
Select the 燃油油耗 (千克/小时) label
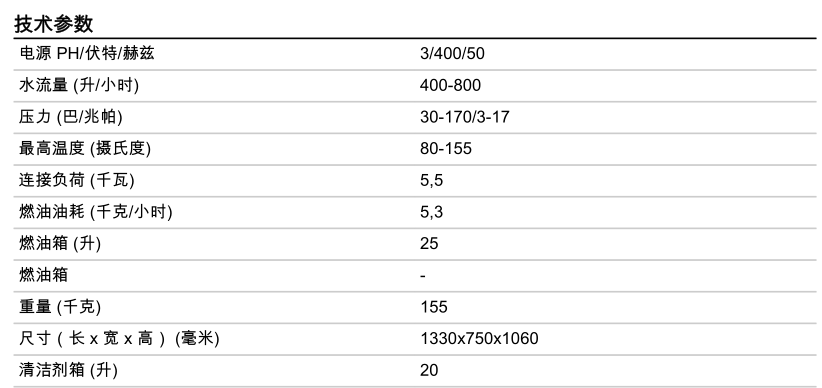[x=96, y=212]
